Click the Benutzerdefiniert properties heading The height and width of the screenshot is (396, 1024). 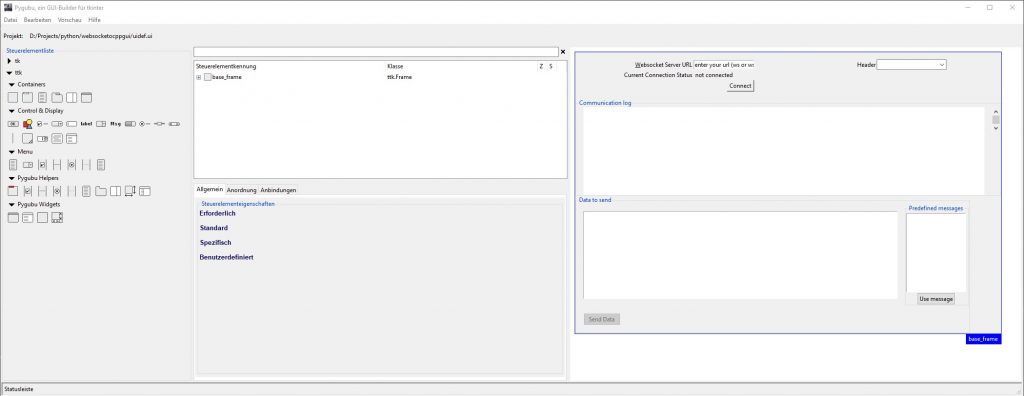coord(227,257)
